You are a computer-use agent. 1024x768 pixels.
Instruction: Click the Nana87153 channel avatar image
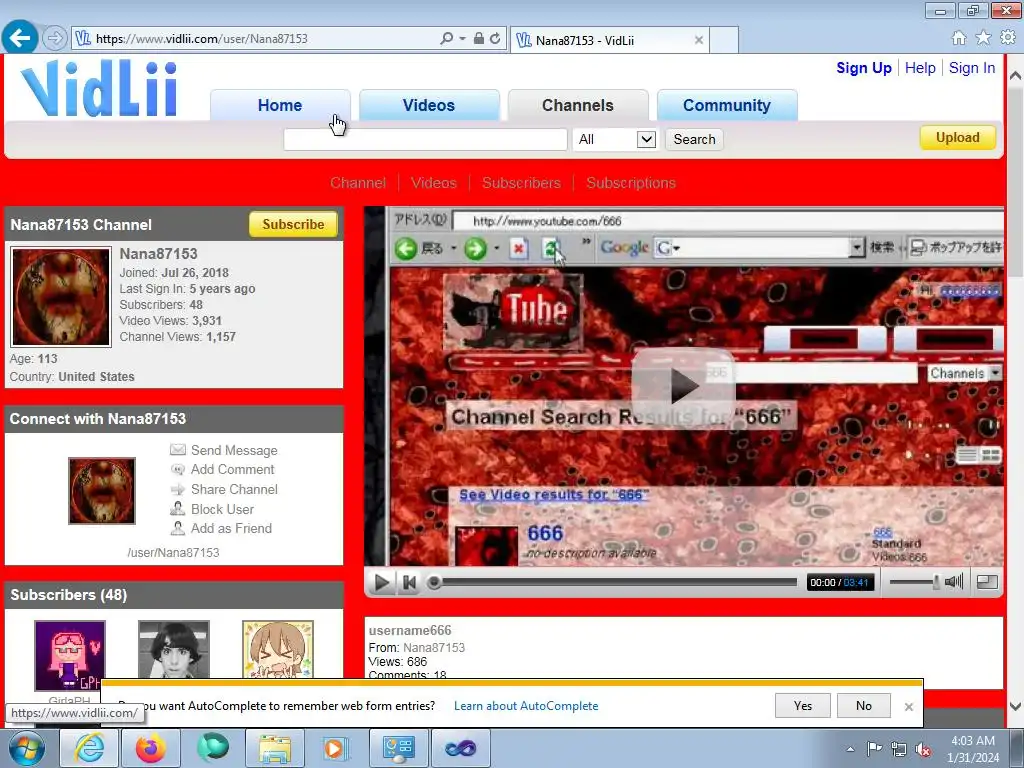61,296
